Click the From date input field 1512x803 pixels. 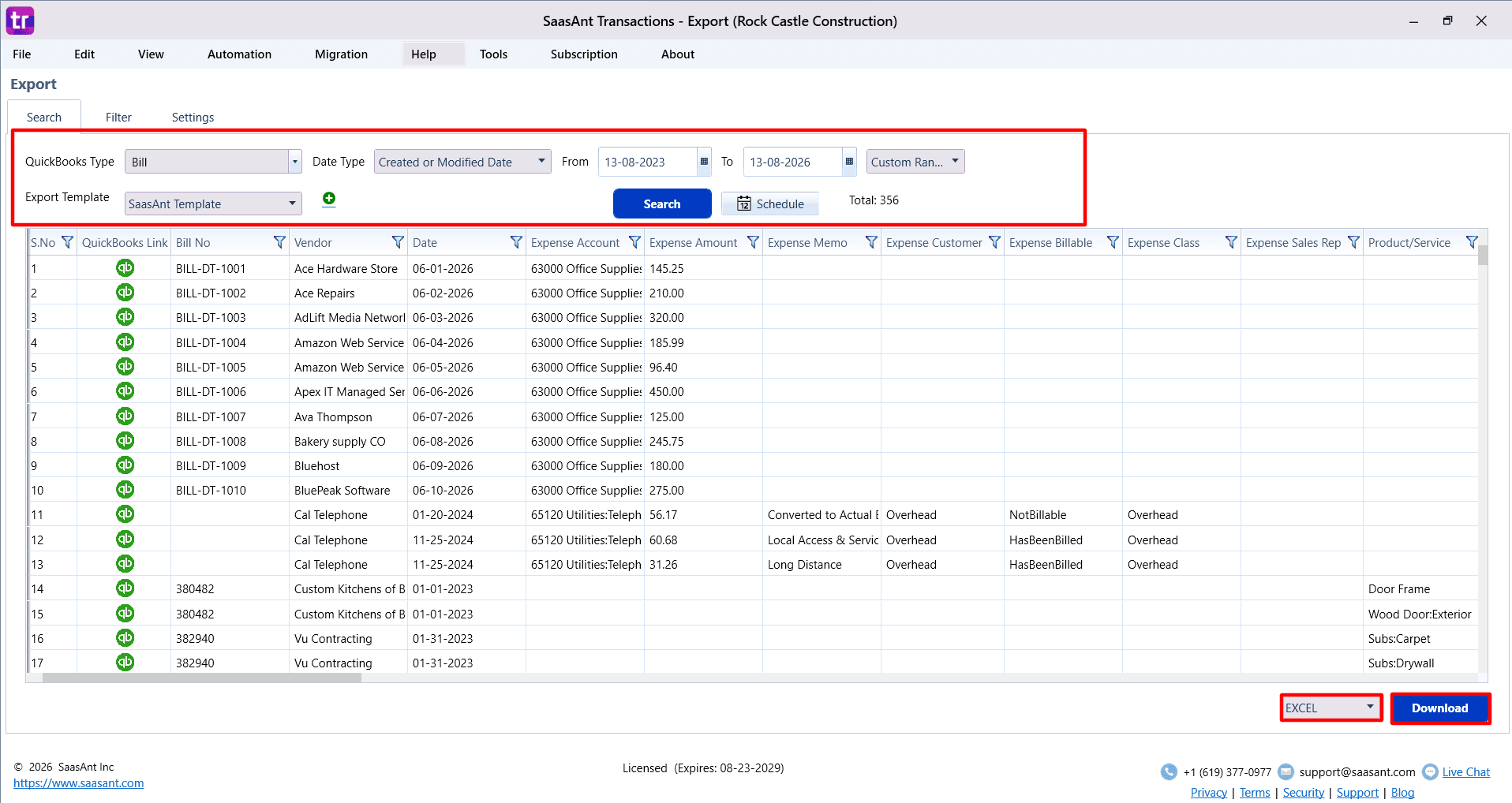(647, 162)
